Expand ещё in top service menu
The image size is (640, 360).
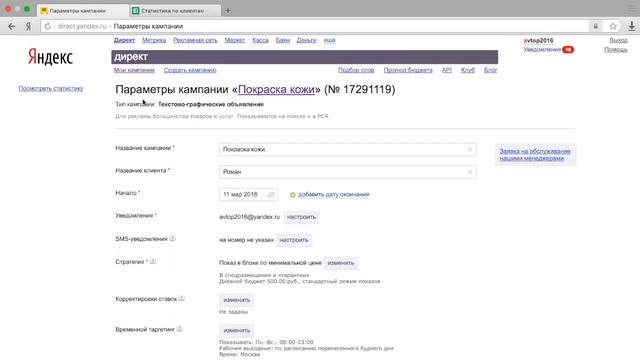point(329,40)
